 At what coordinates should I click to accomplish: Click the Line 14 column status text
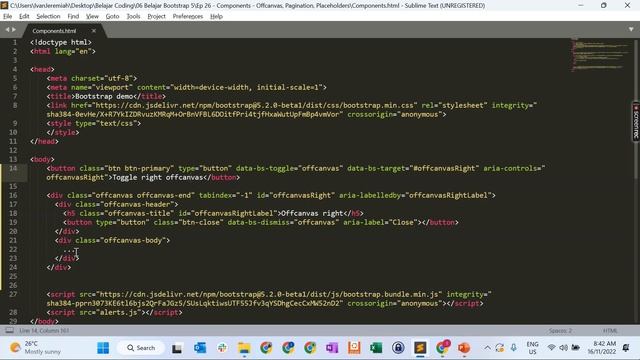[44, 331]
